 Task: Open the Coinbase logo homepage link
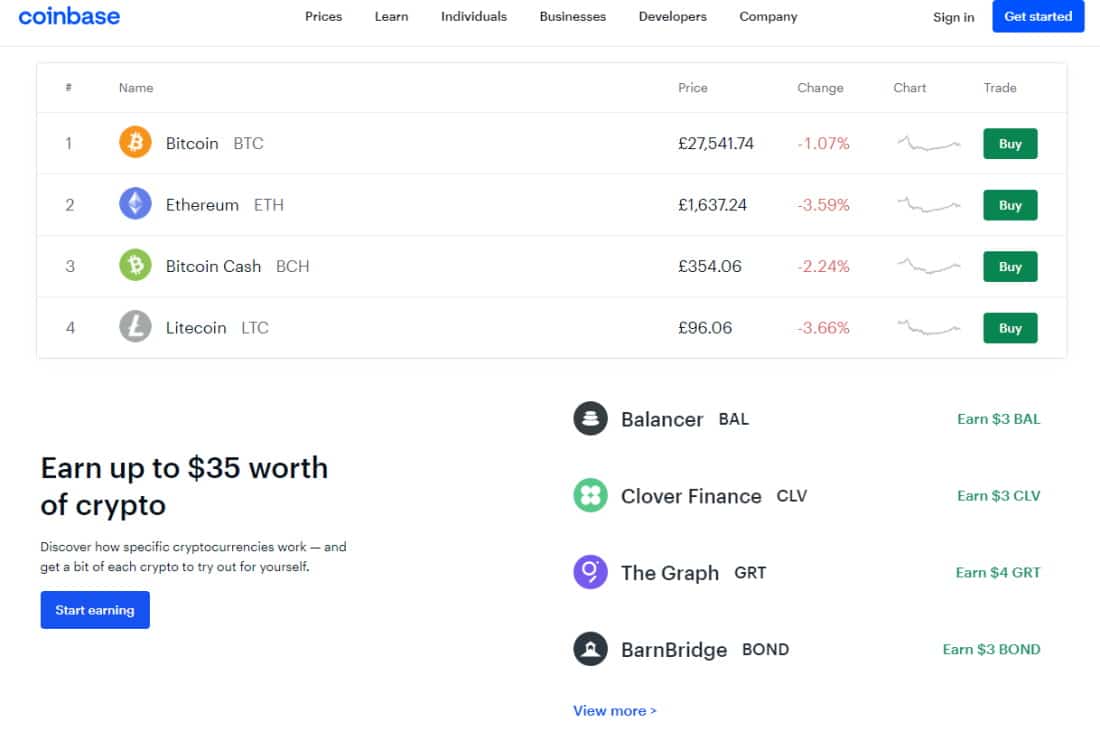(68, 16)
